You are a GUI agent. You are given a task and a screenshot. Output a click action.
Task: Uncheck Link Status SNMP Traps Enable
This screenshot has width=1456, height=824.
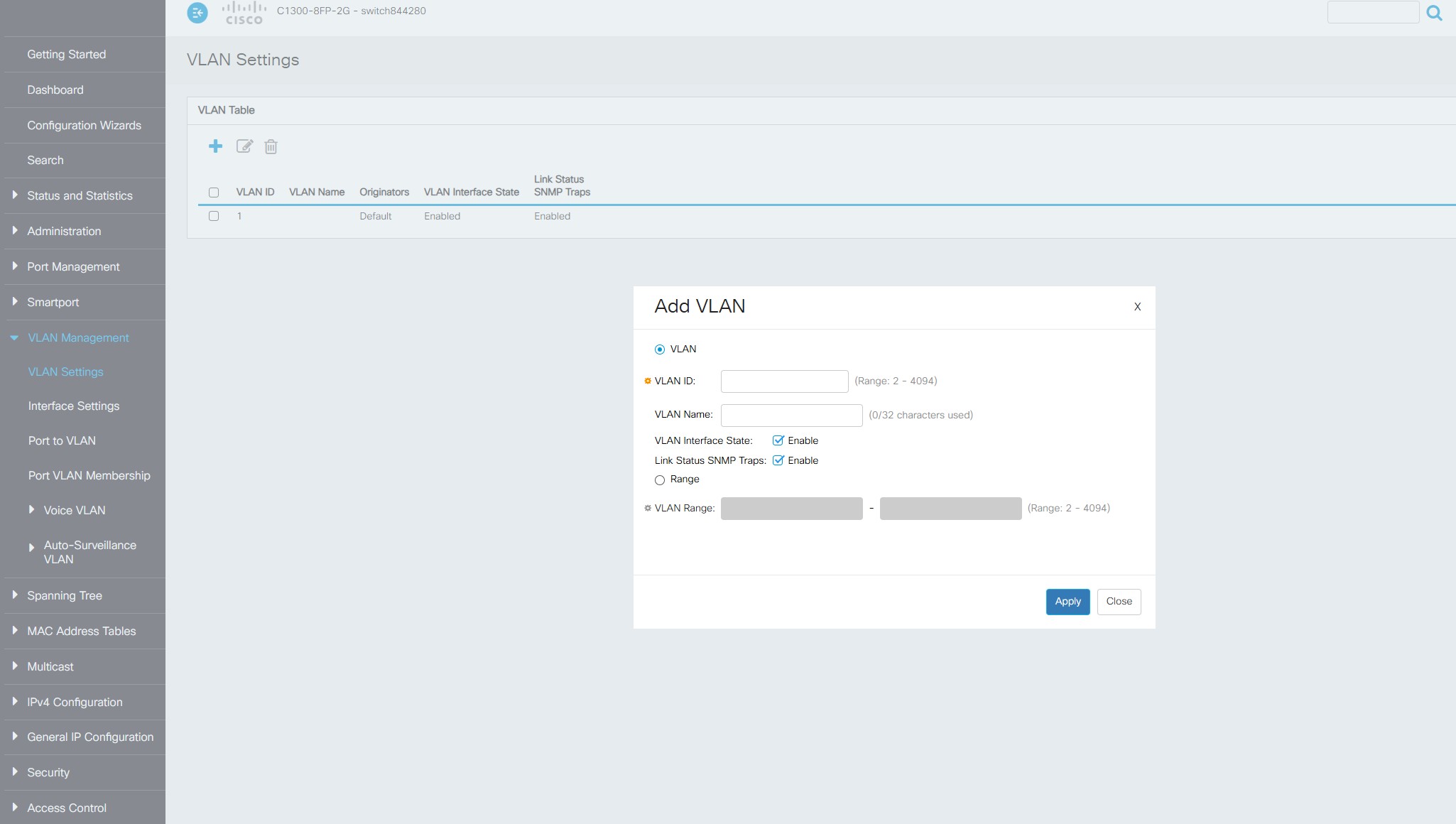[778, 460]
